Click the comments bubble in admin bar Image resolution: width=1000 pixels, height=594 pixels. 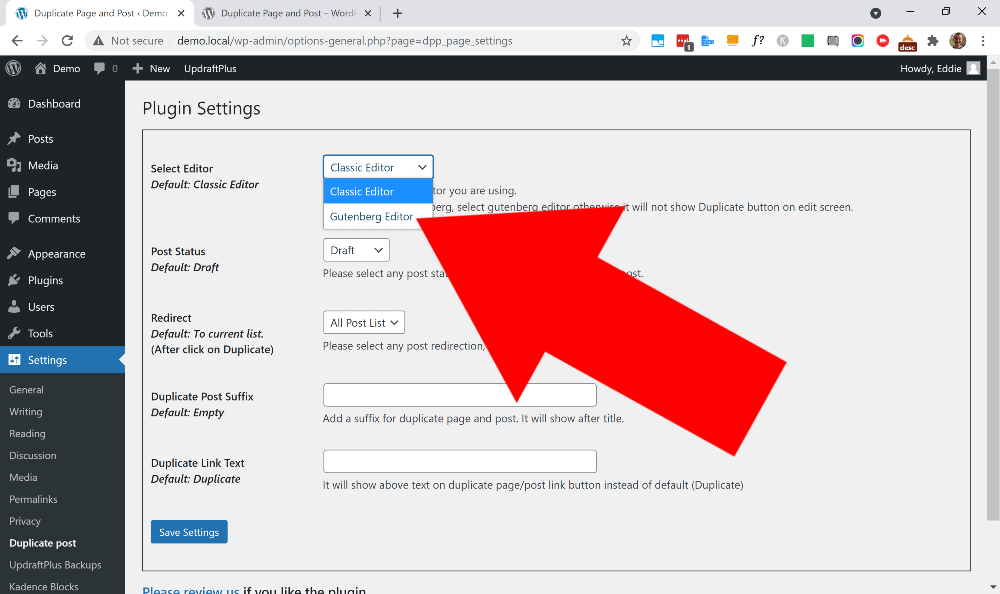click(100, 68)
